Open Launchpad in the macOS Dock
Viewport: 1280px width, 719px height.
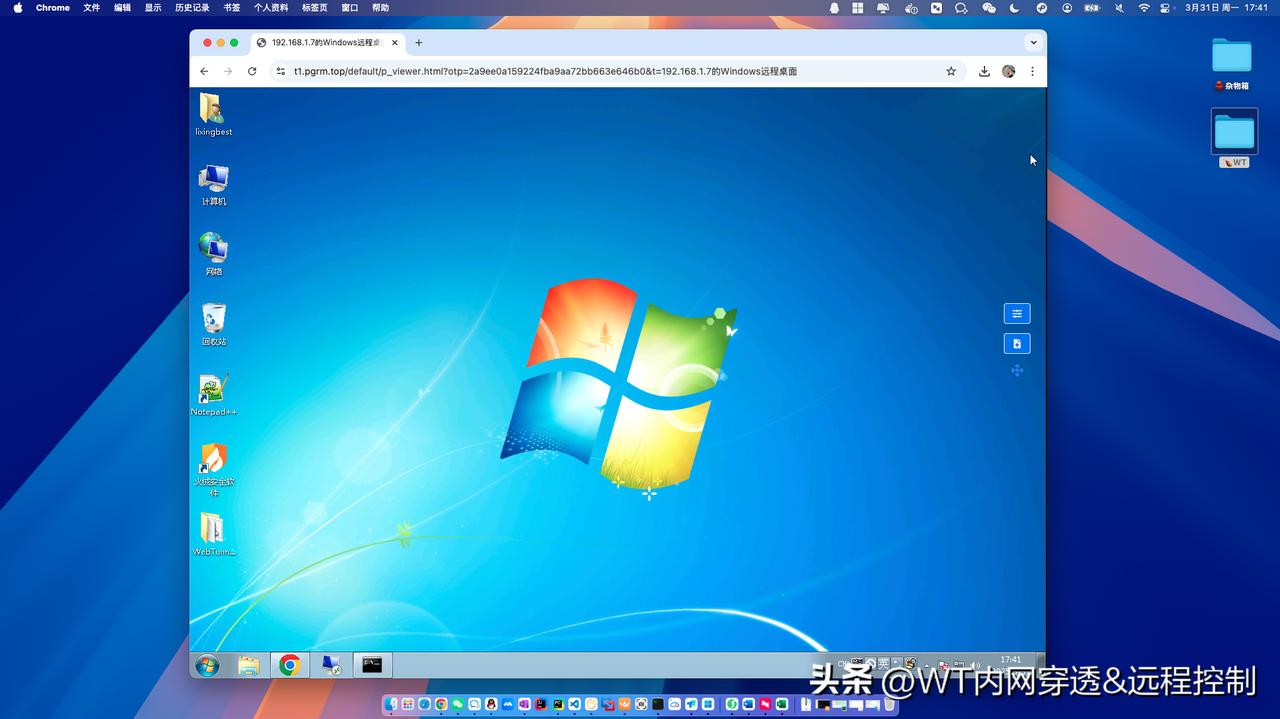point(408,704)
